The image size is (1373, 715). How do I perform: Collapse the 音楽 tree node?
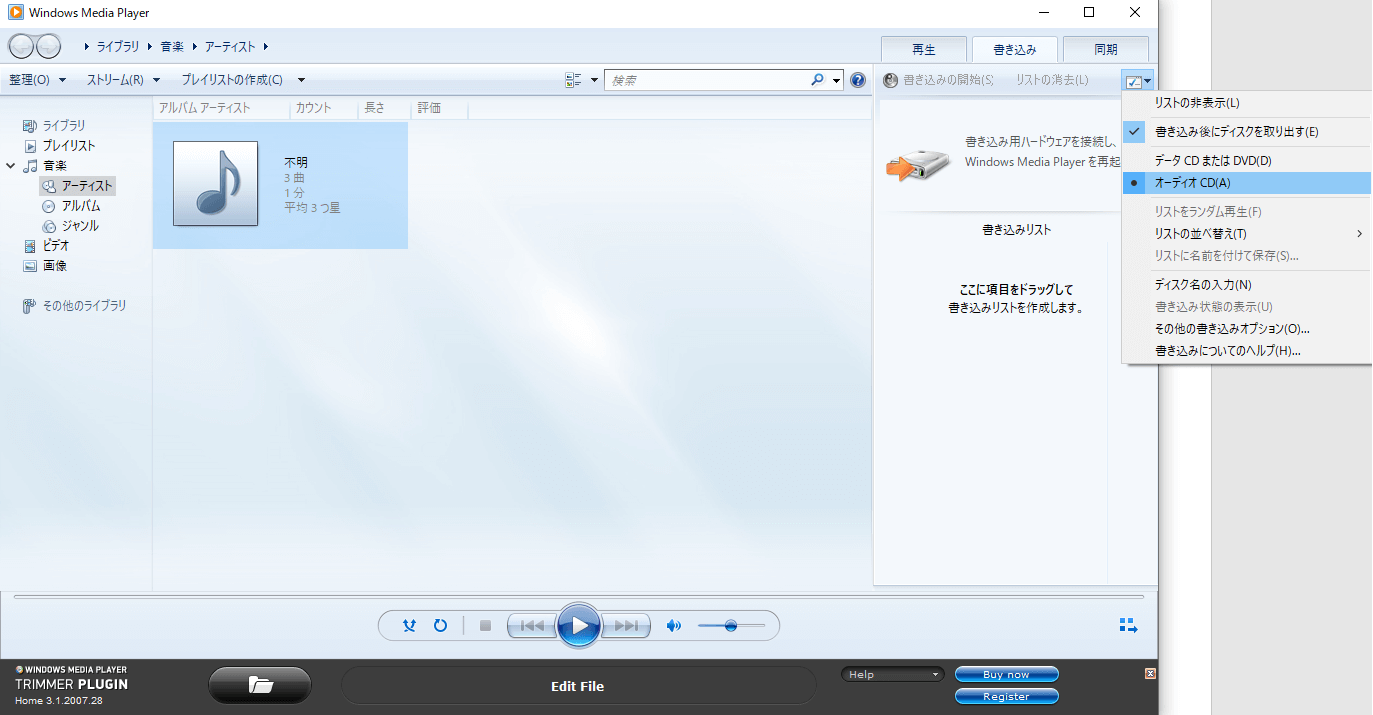tap(11, 166)
